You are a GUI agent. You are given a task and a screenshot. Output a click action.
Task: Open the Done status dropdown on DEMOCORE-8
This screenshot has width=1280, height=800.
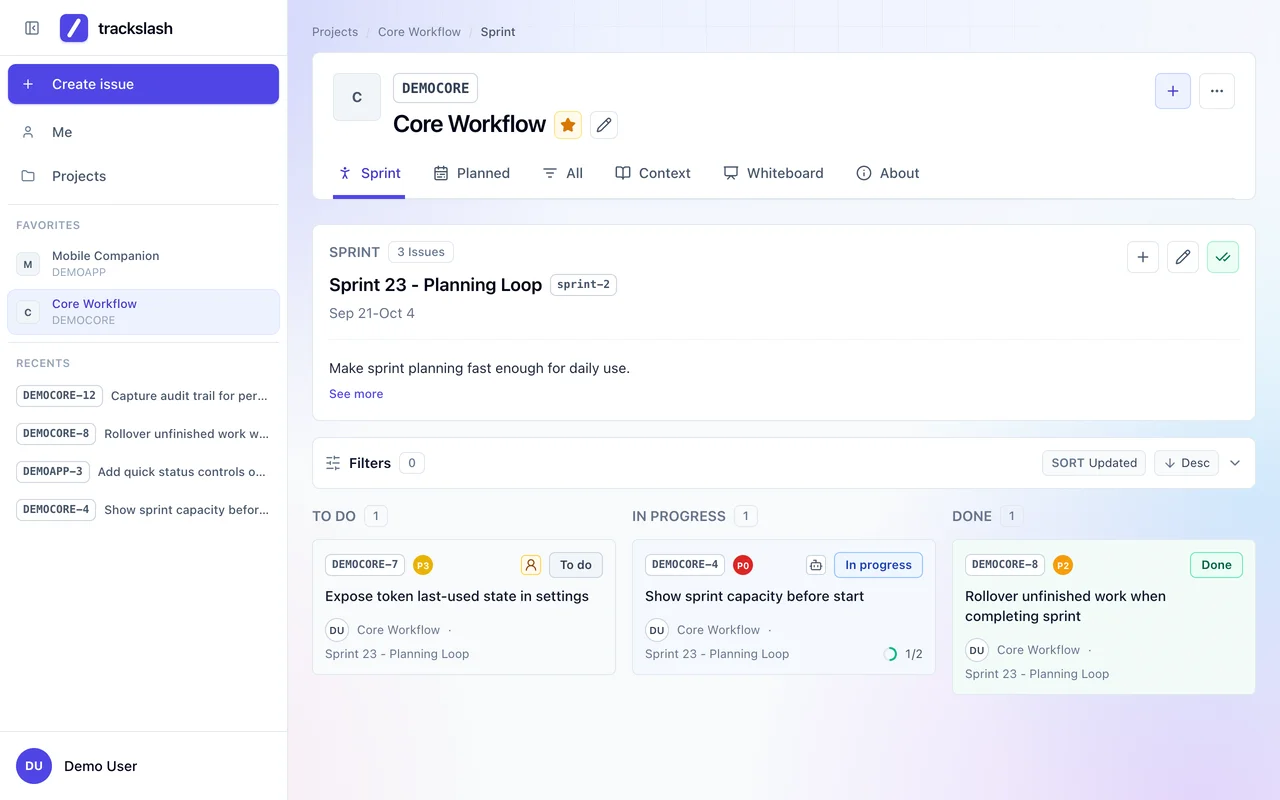tap(1216, 565)
